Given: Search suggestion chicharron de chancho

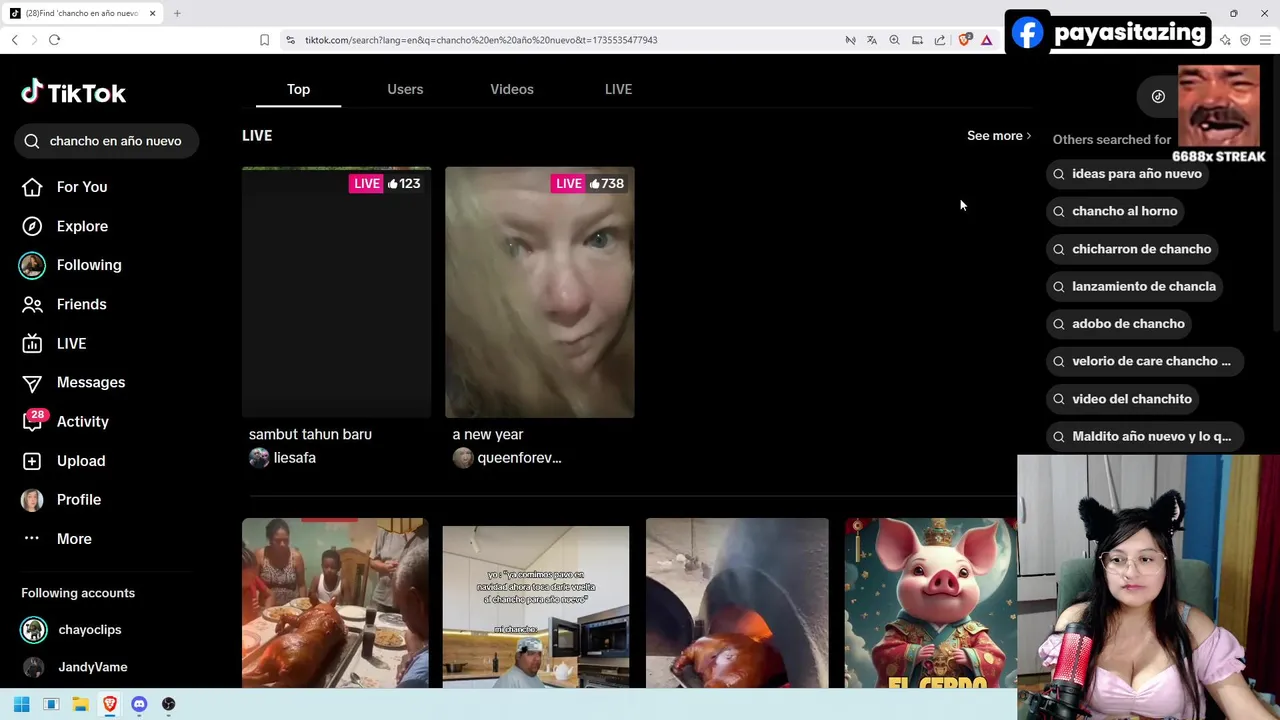Looking at the screenshot, I should pos(1131,249).
